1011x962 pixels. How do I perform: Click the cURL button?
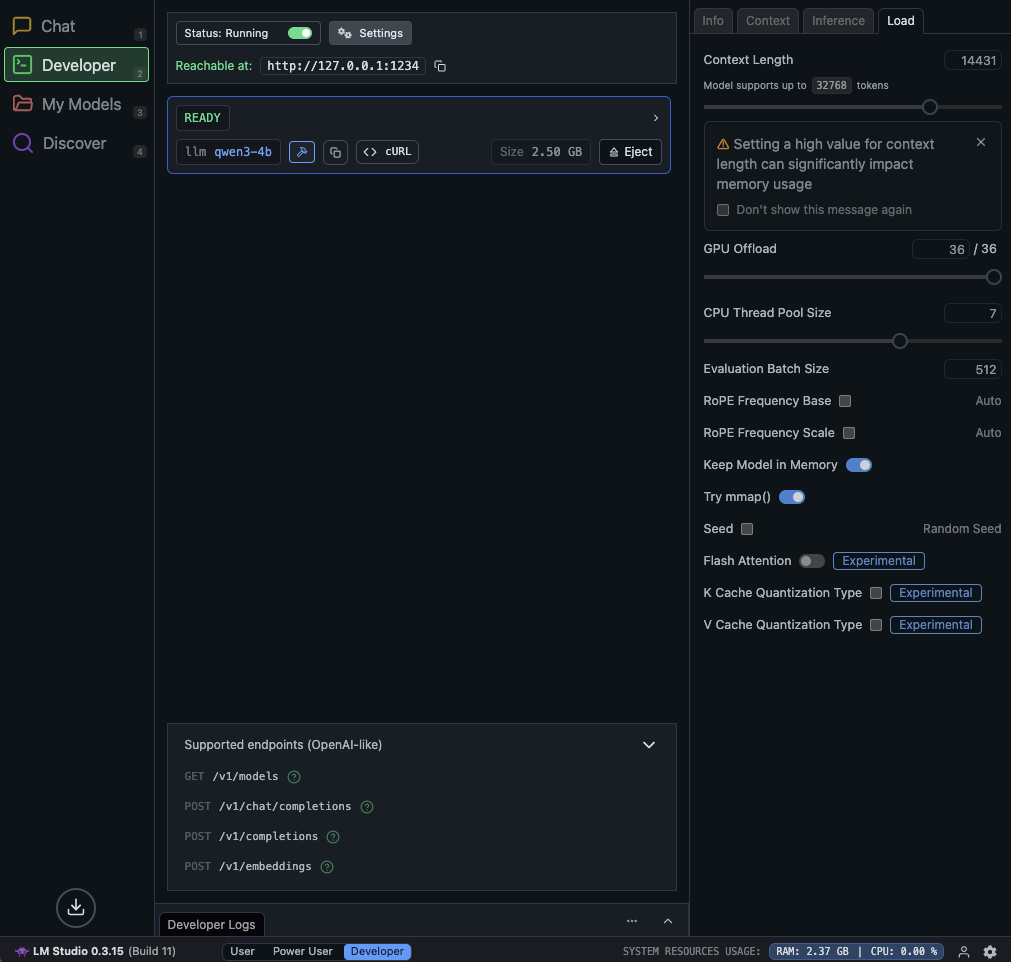[388, 152]
